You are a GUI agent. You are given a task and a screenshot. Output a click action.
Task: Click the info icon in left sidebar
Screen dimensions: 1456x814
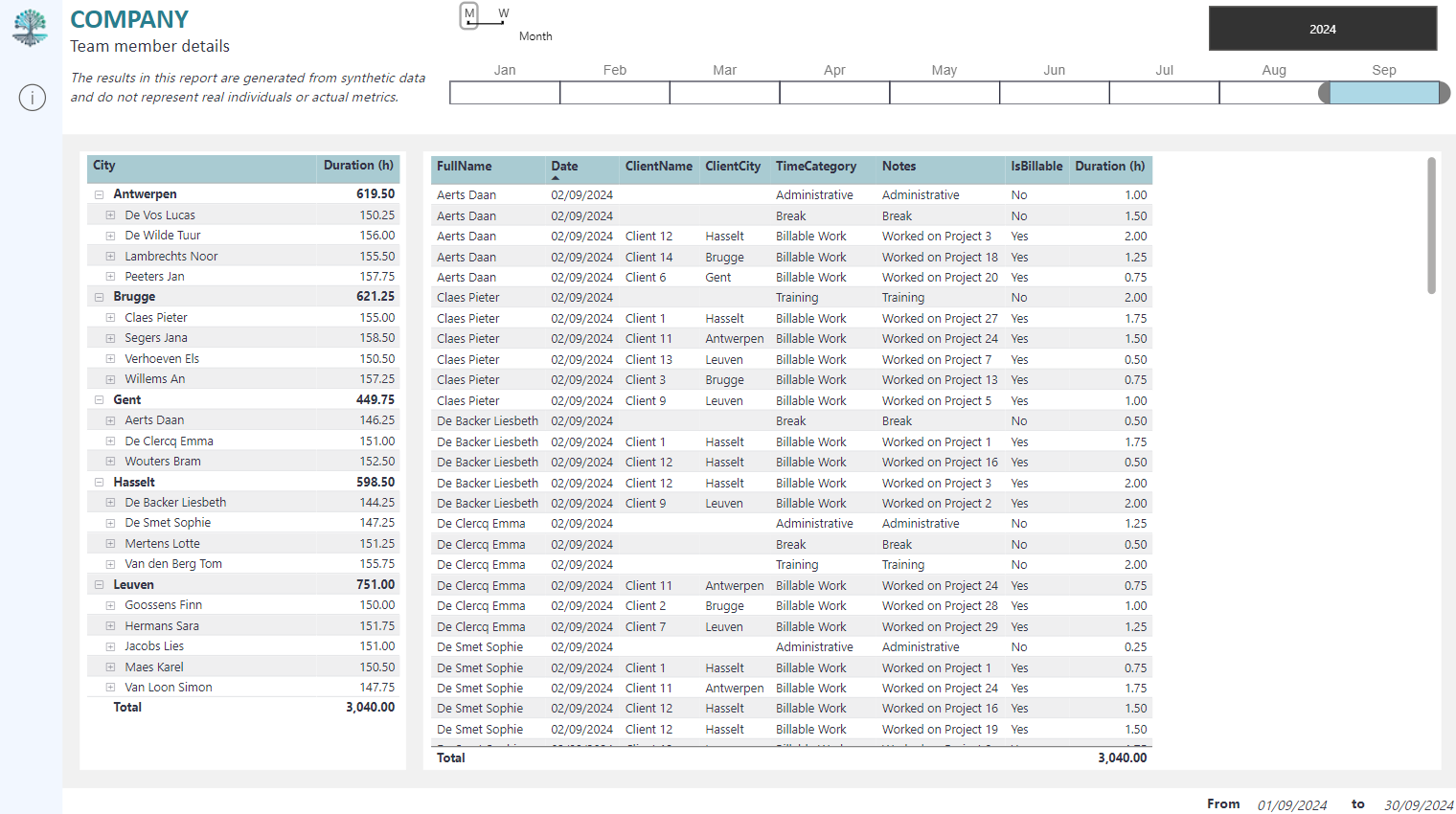[x=33, y=98]
